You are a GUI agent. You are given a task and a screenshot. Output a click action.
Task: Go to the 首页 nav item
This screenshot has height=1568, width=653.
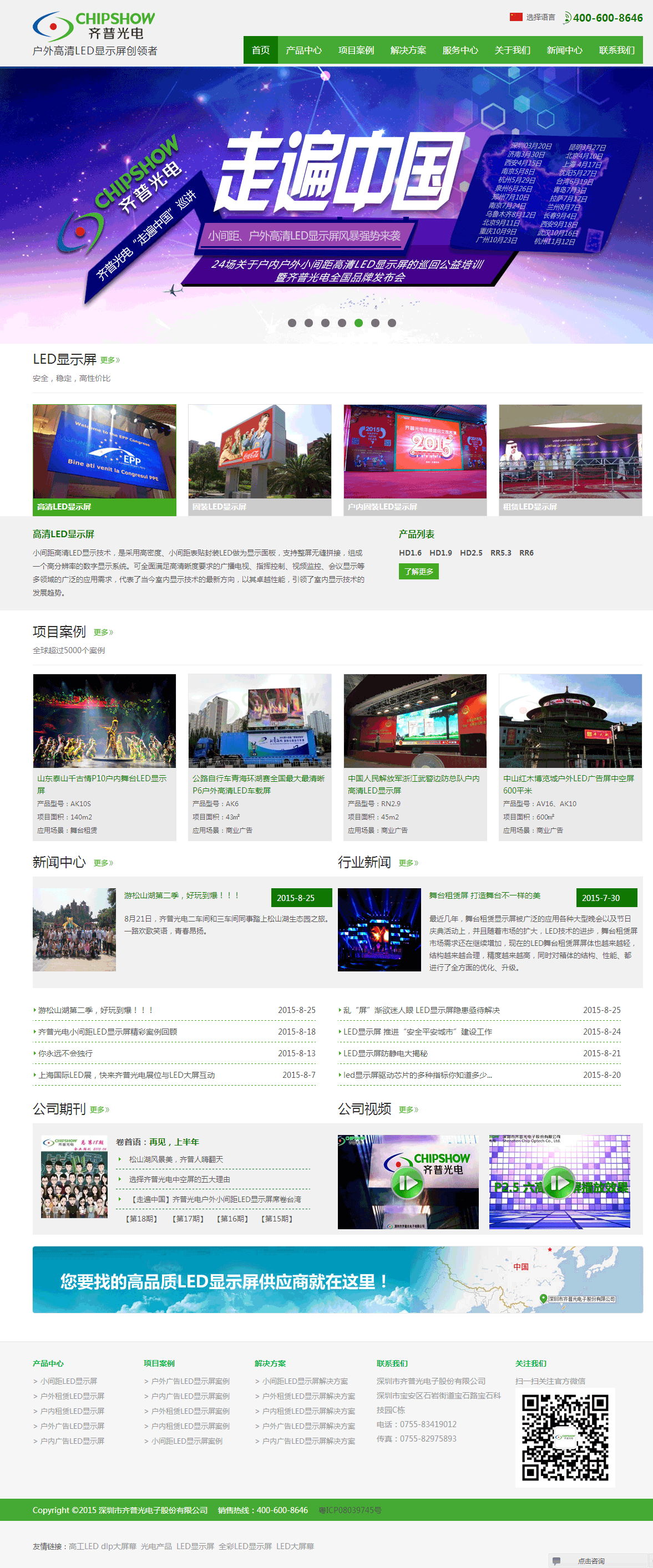[x=261, y=50]
